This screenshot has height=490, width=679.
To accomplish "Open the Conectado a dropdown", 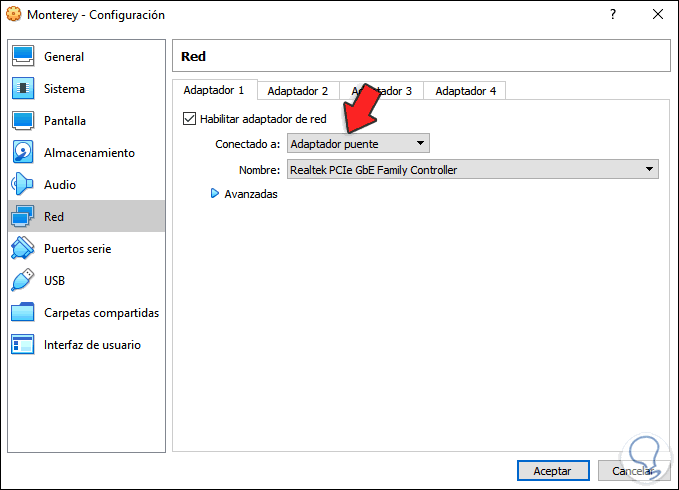I will point(358,144).
